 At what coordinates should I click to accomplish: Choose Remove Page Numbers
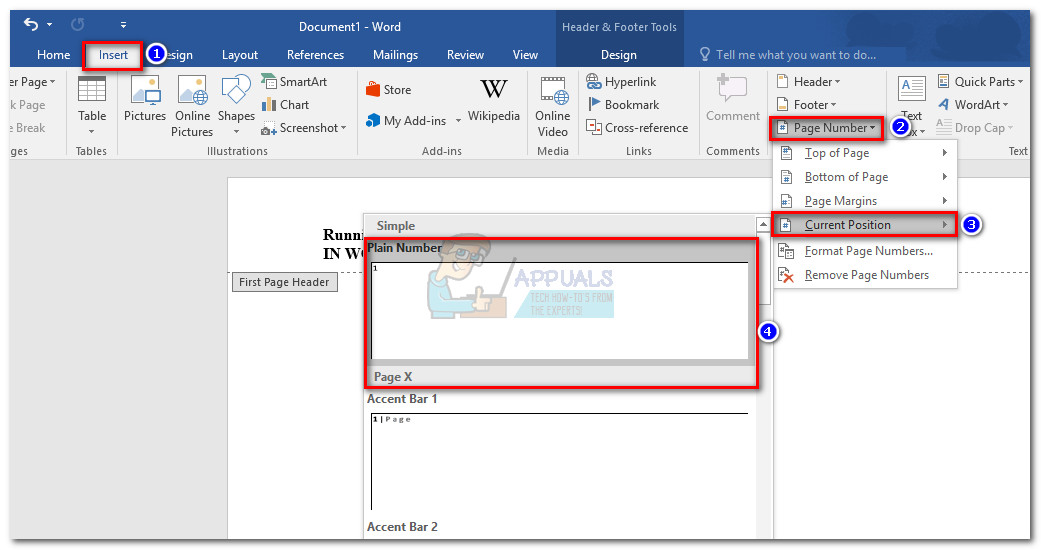[x=865, y=275]
